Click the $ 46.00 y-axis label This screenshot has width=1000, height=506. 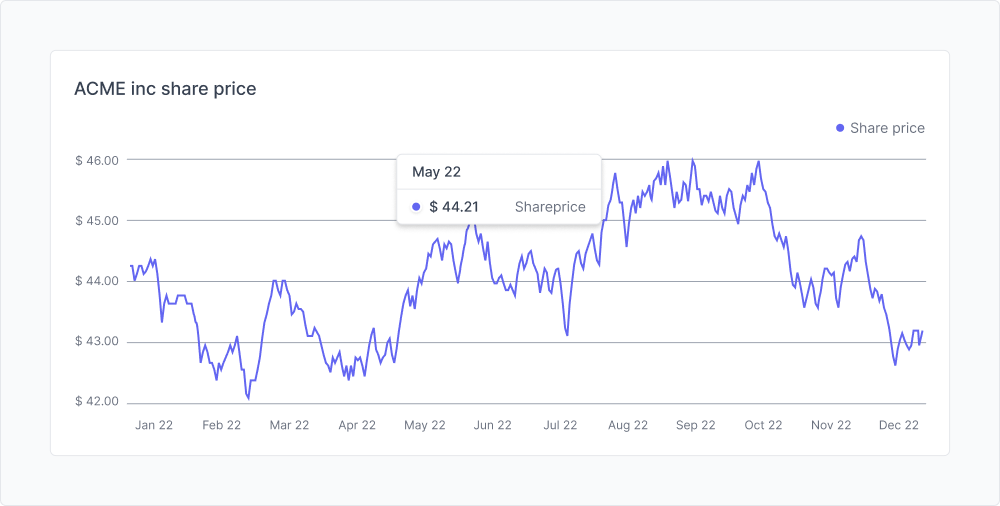point(97,160)
